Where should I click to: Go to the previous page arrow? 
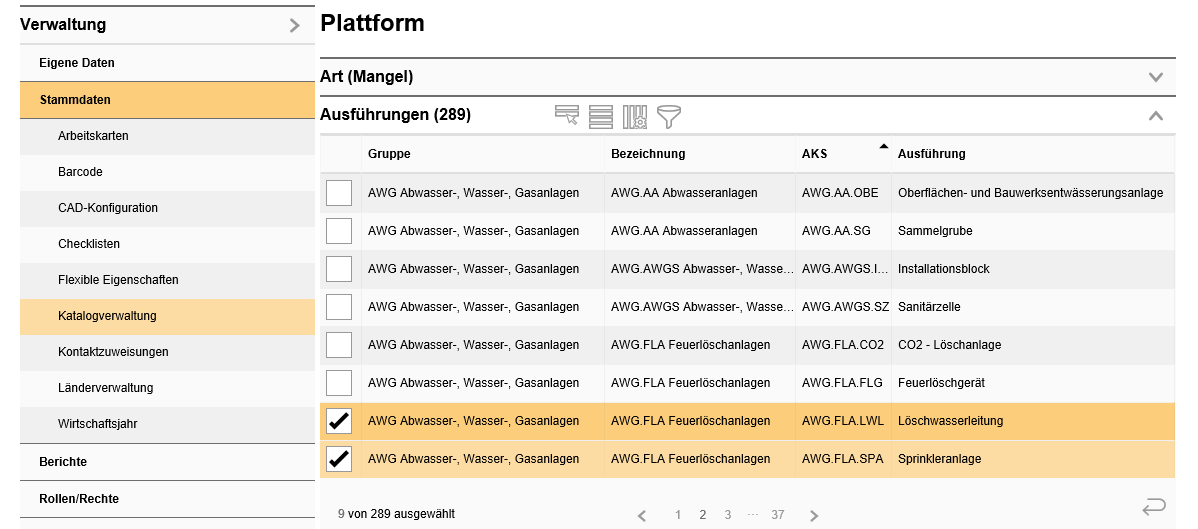pos(642,516)
